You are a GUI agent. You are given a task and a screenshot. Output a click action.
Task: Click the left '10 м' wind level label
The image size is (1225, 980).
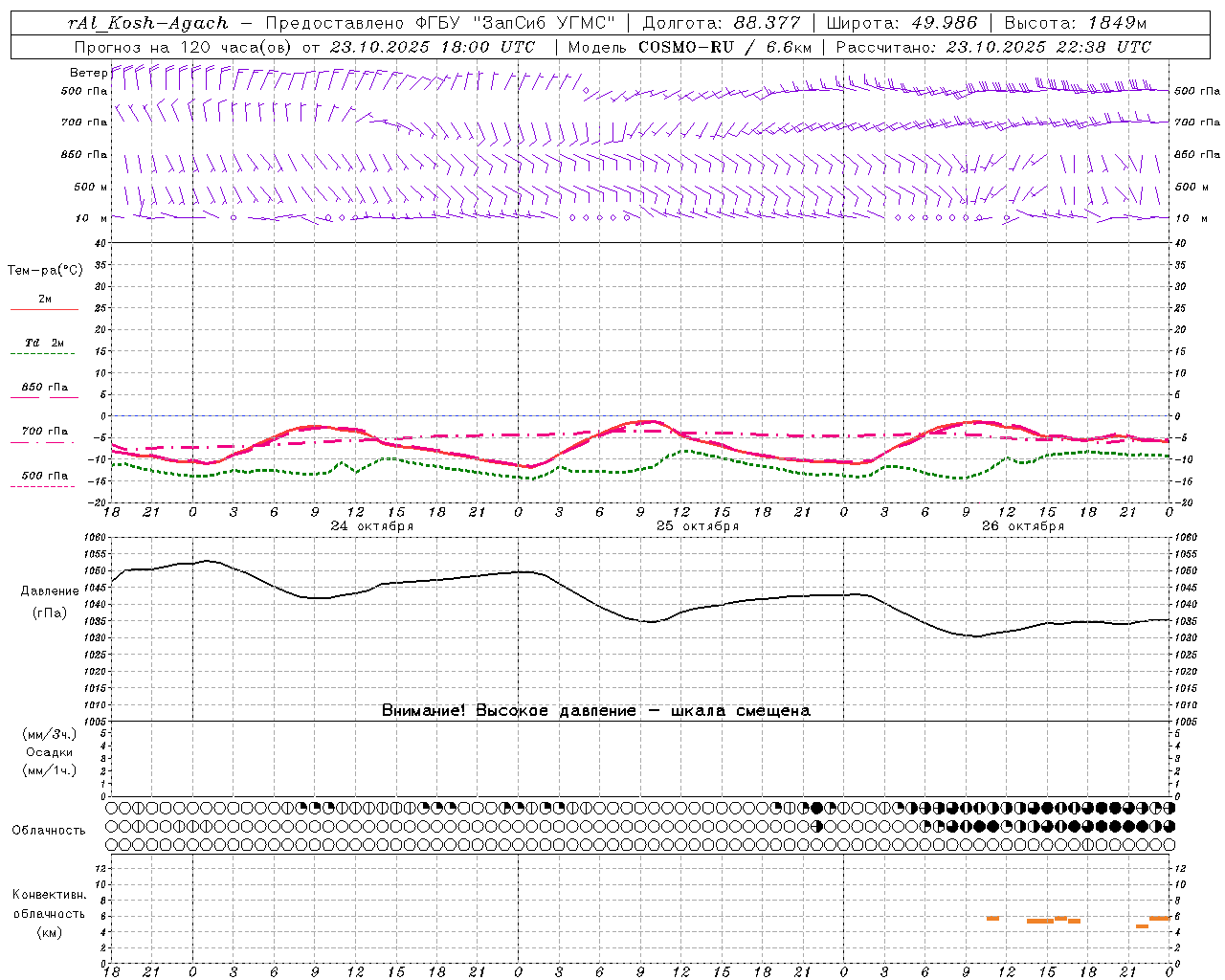click(91, 218)
